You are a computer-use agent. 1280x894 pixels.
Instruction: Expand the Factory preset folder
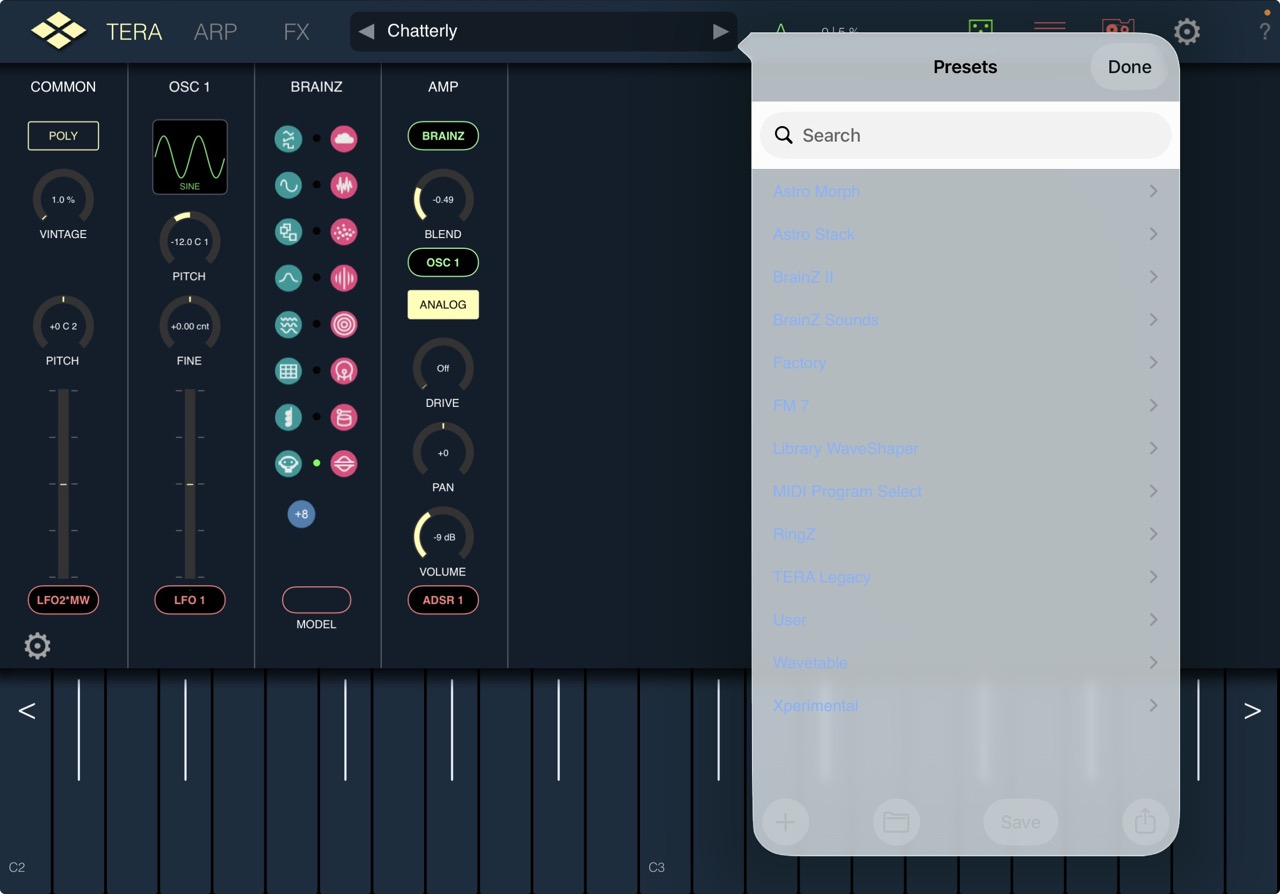click(x=966, y=363)
